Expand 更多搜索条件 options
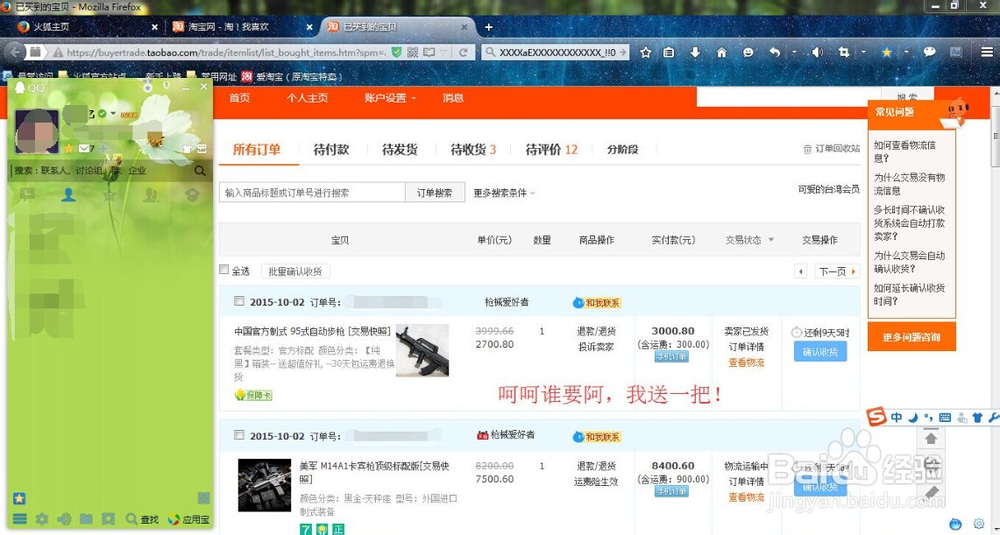Image resolution: width=1000 pixels, height=535 pixels. (x=504, y=193)
